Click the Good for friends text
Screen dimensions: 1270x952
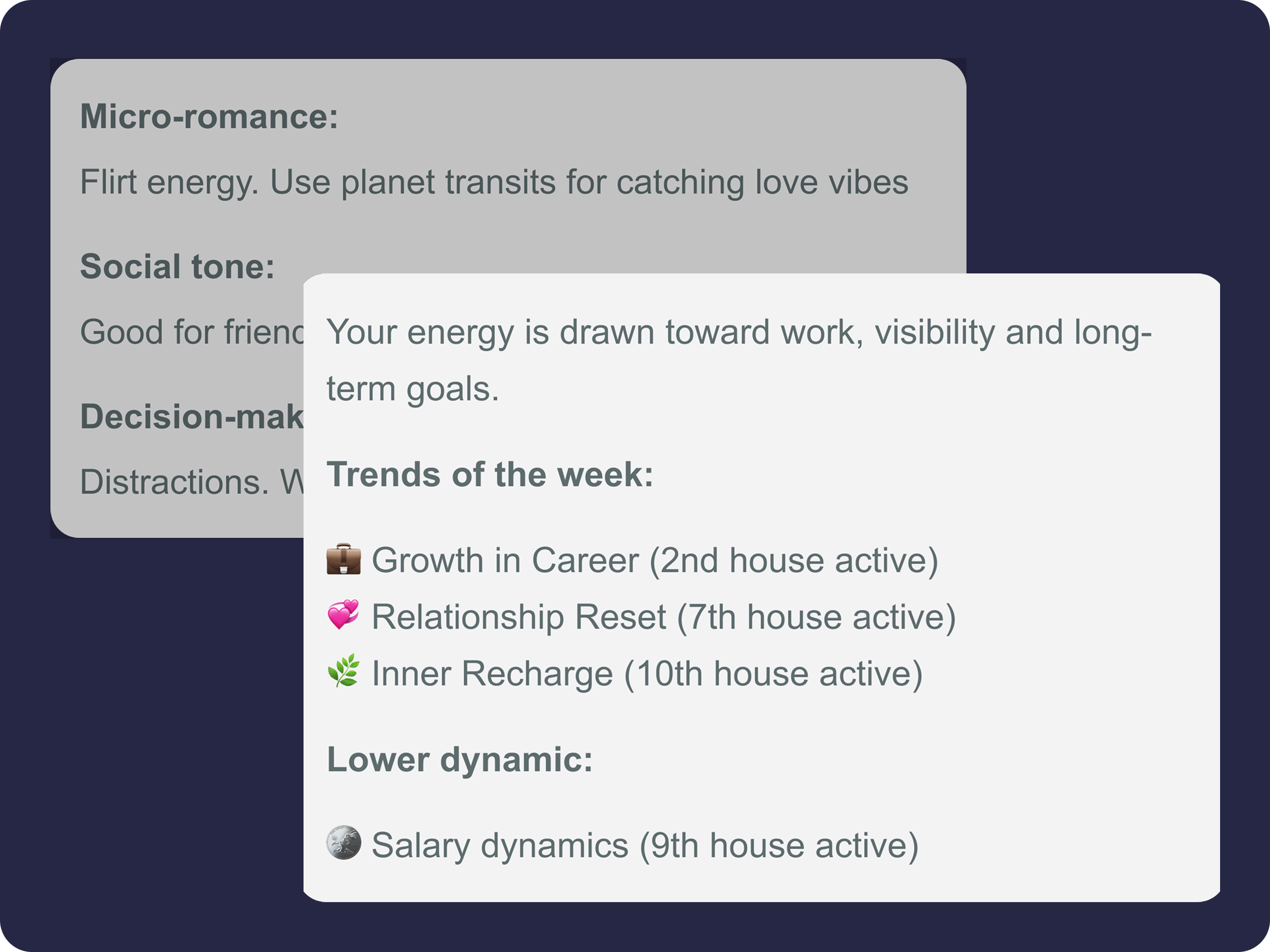click(191, 332)
